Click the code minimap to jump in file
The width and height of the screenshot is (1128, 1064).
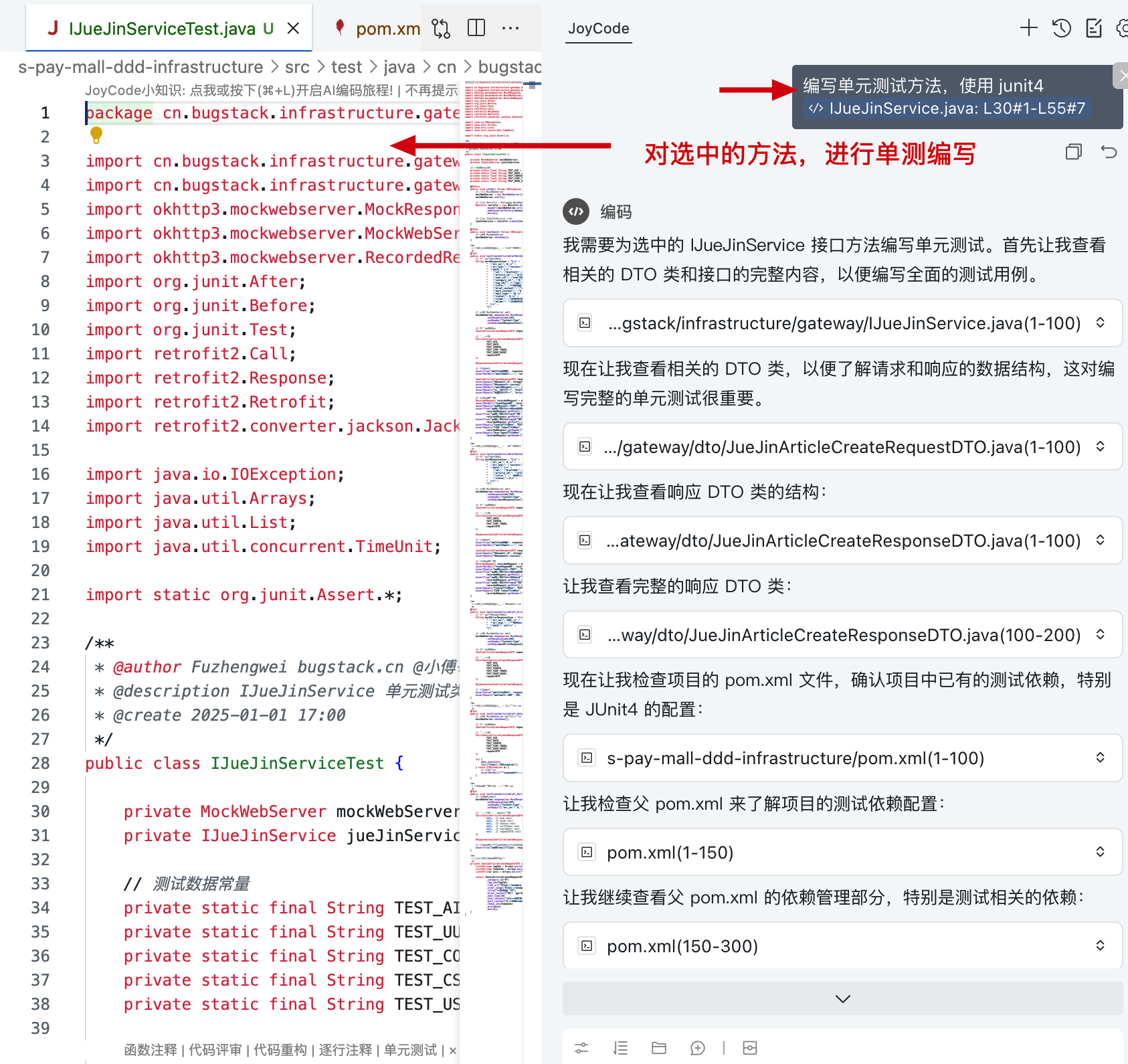coord(496,468)
